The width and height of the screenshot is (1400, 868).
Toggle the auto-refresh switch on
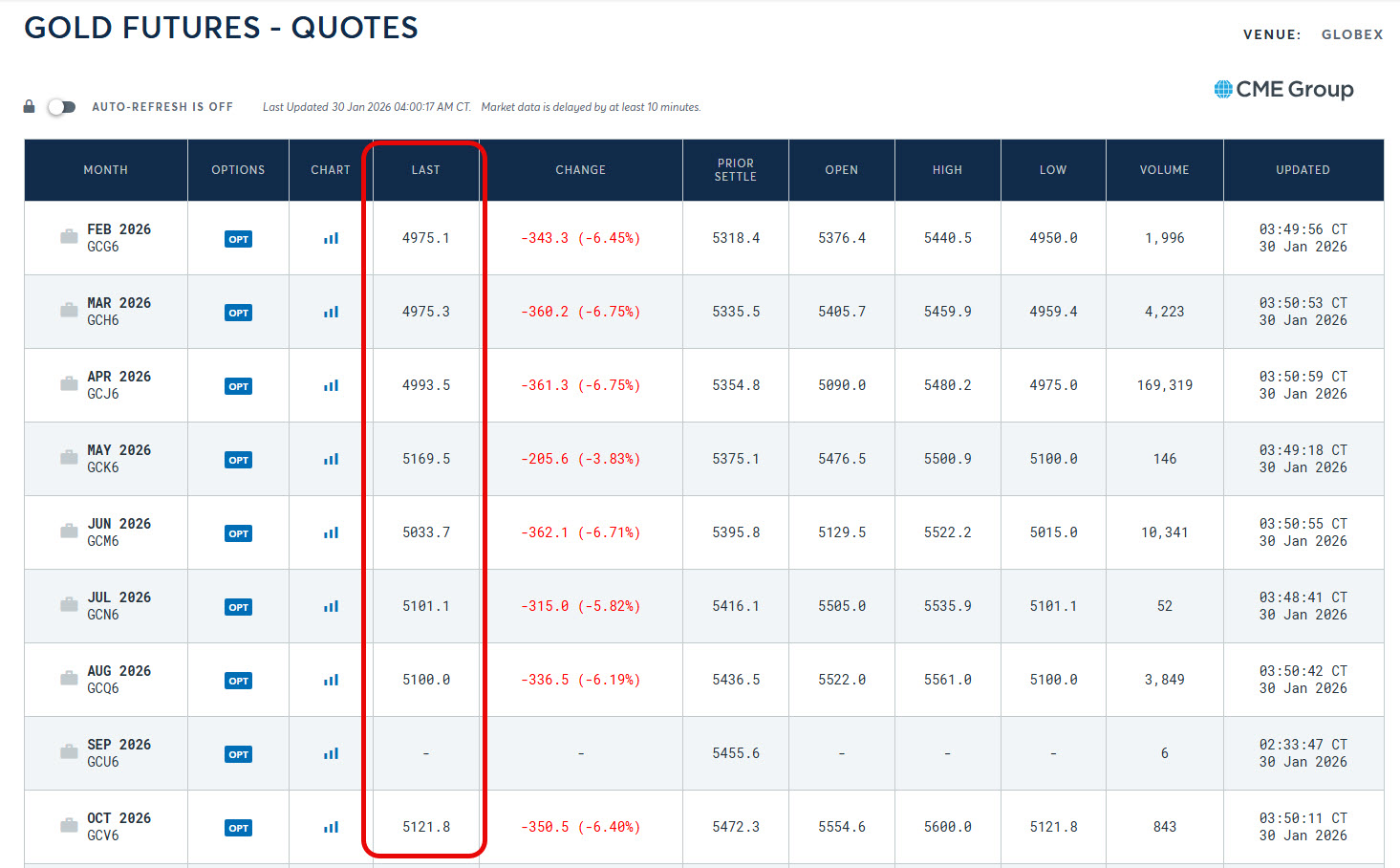click(61, 107)
